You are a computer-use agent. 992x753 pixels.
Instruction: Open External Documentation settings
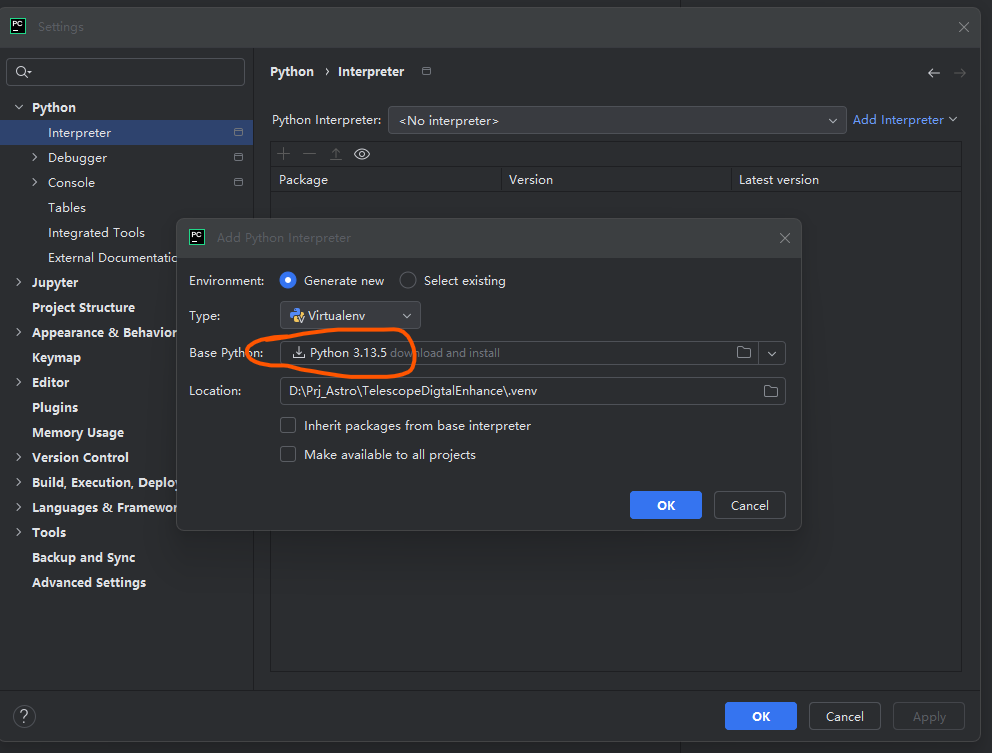coord(113,258)
